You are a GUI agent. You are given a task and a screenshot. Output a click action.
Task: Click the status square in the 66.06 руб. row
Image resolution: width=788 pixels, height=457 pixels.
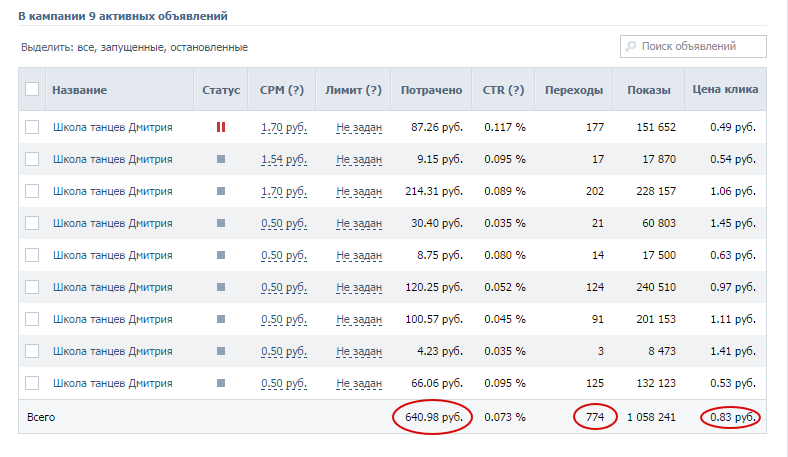[x=221, y=383]
